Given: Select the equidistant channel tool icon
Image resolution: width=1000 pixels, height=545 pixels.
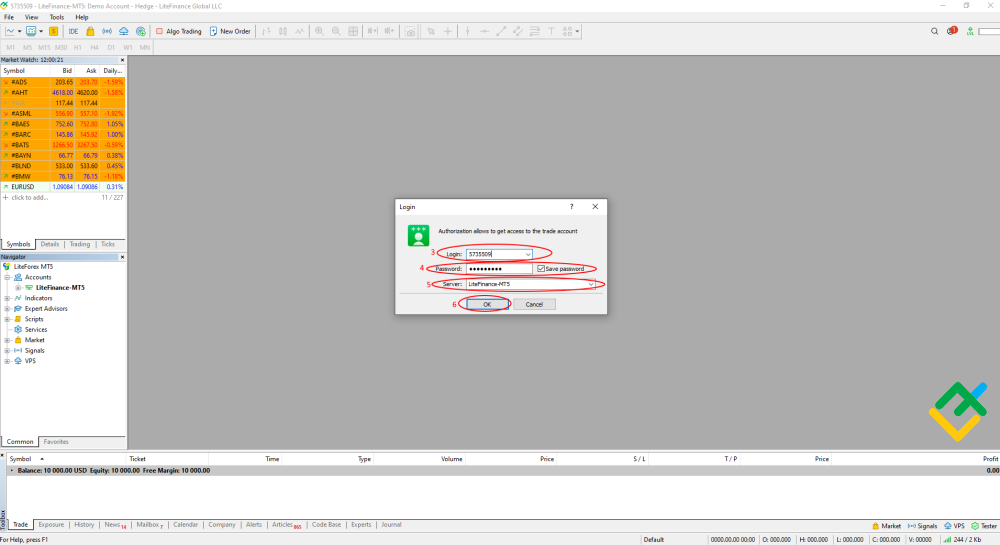Looking at the screenshot, I should click(518, 31).
